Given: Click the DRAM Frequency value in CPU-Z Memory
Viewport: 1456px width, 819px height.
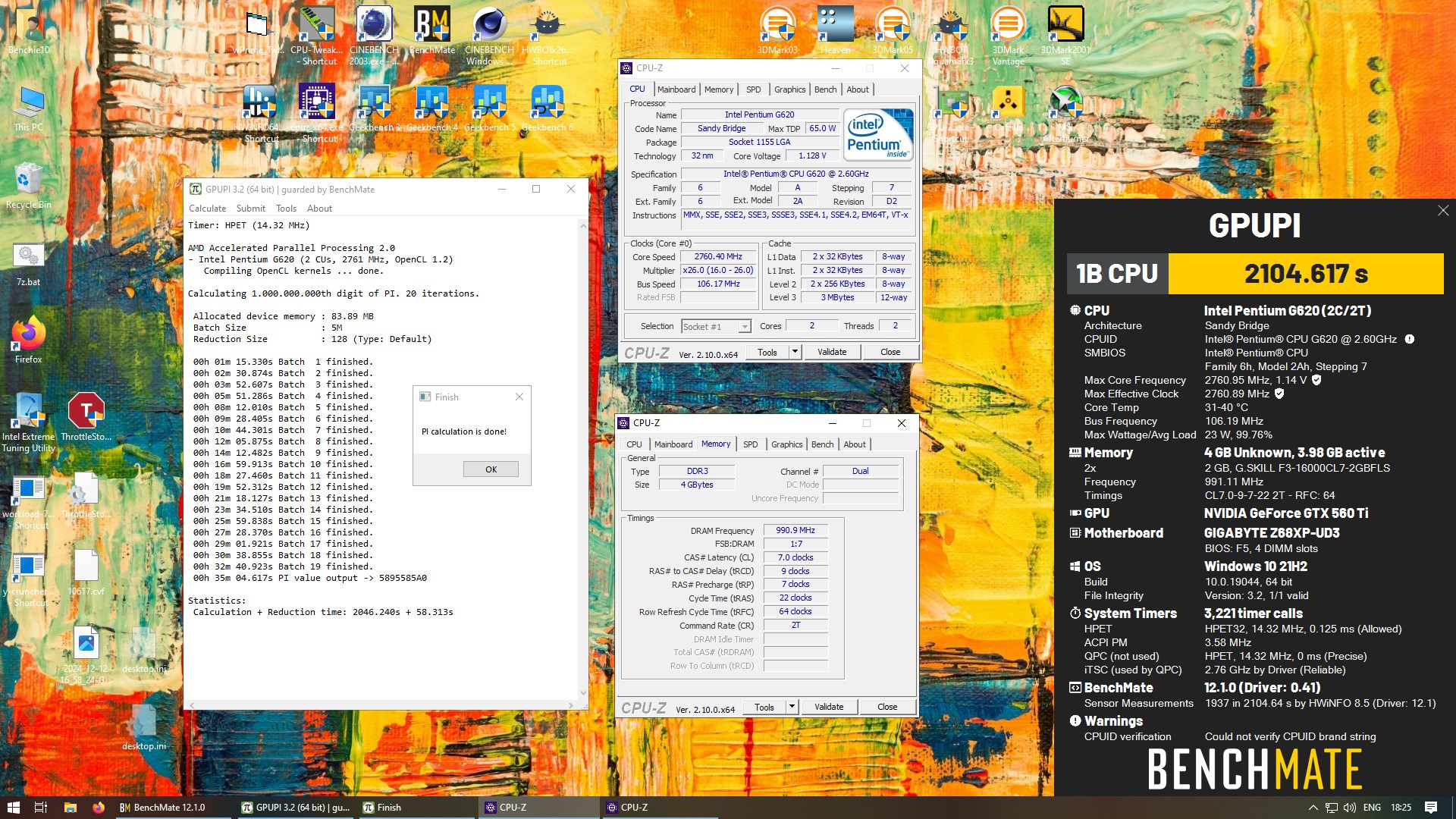Looking at the screenshot, I should tap(795, 530).
